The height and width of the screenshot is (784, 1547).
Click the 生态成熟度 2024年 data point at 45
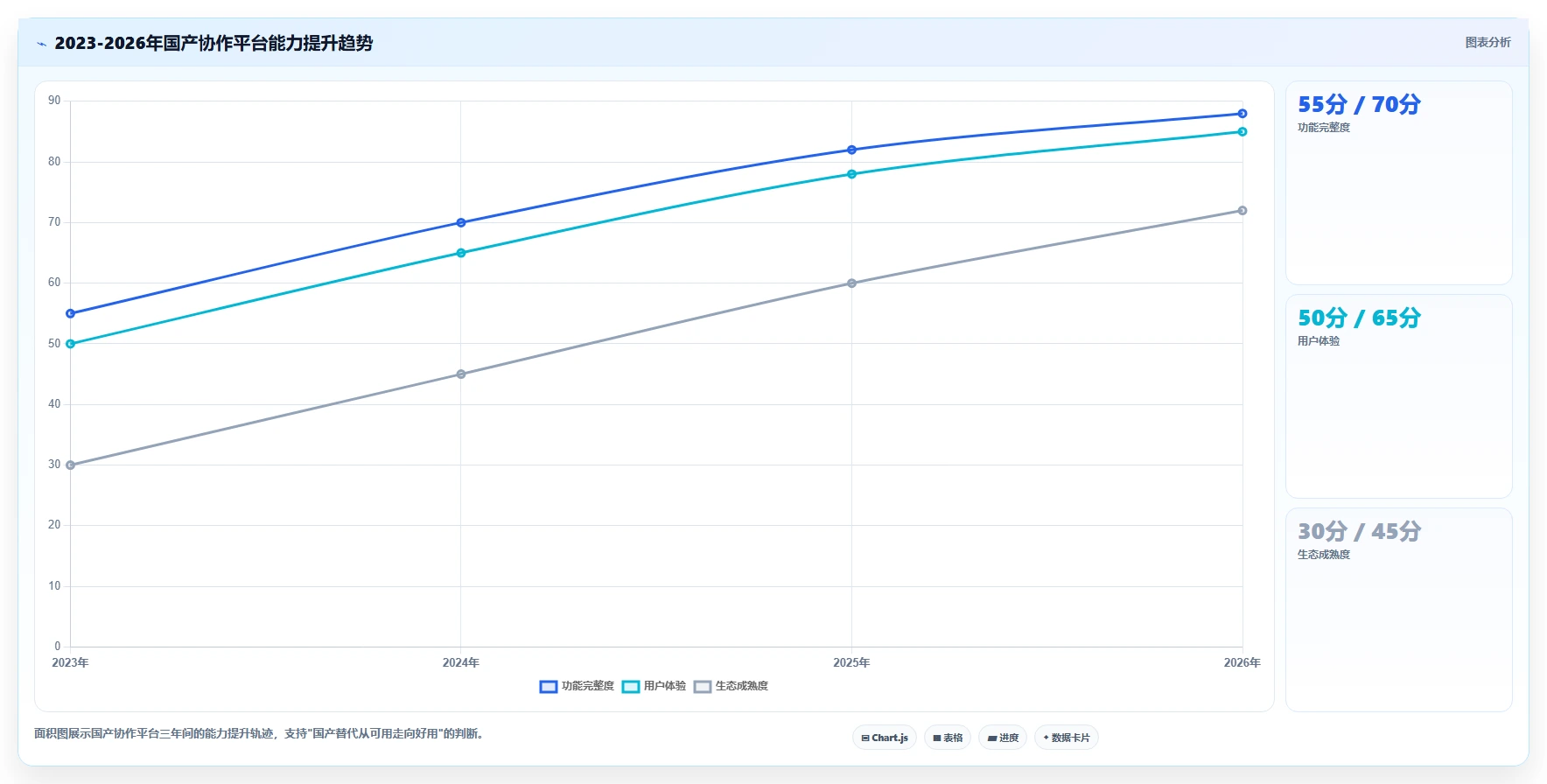tap(461, 374)
